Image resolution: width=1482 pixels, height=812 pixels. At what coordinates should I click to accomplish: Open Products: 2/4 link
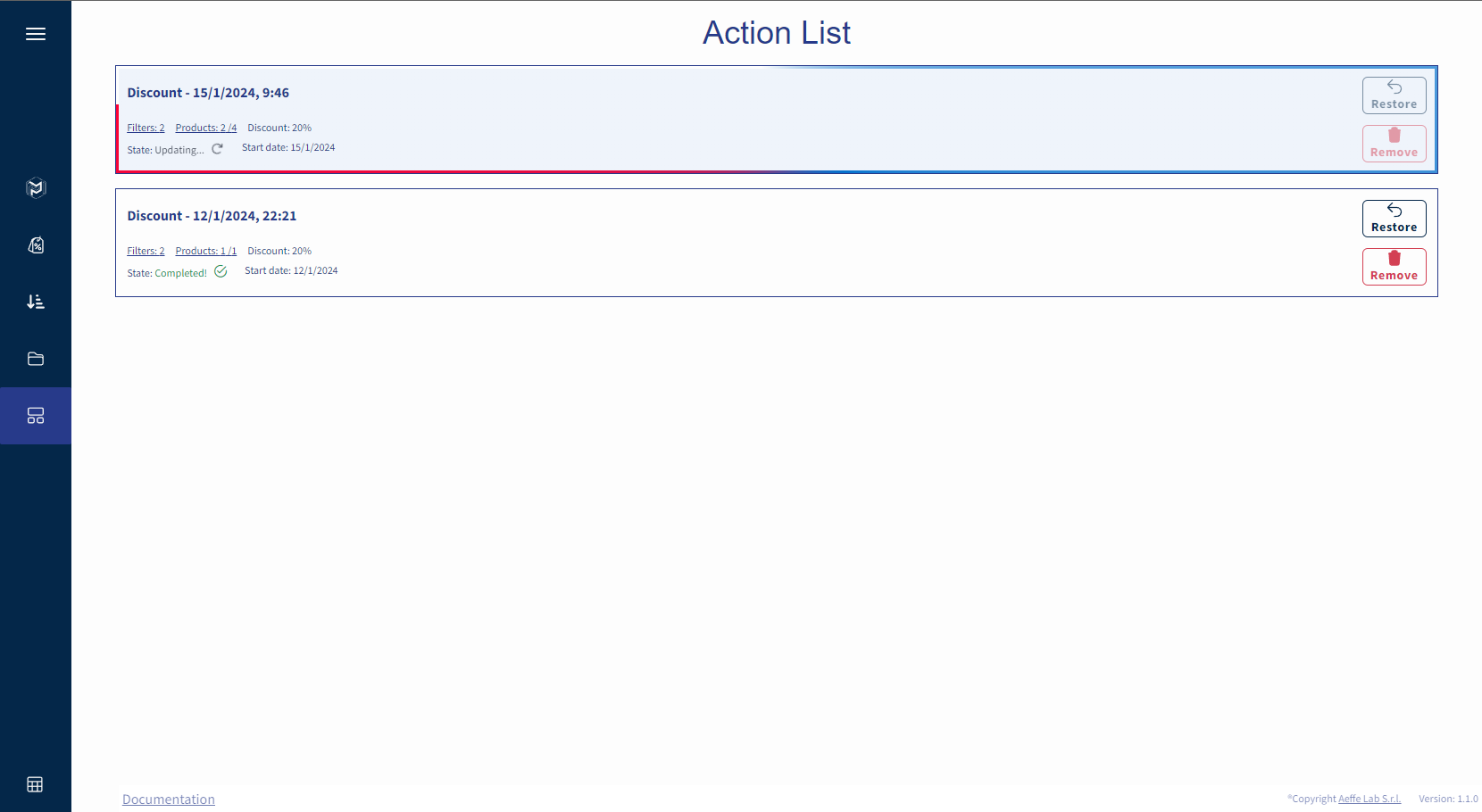point(206,128)
